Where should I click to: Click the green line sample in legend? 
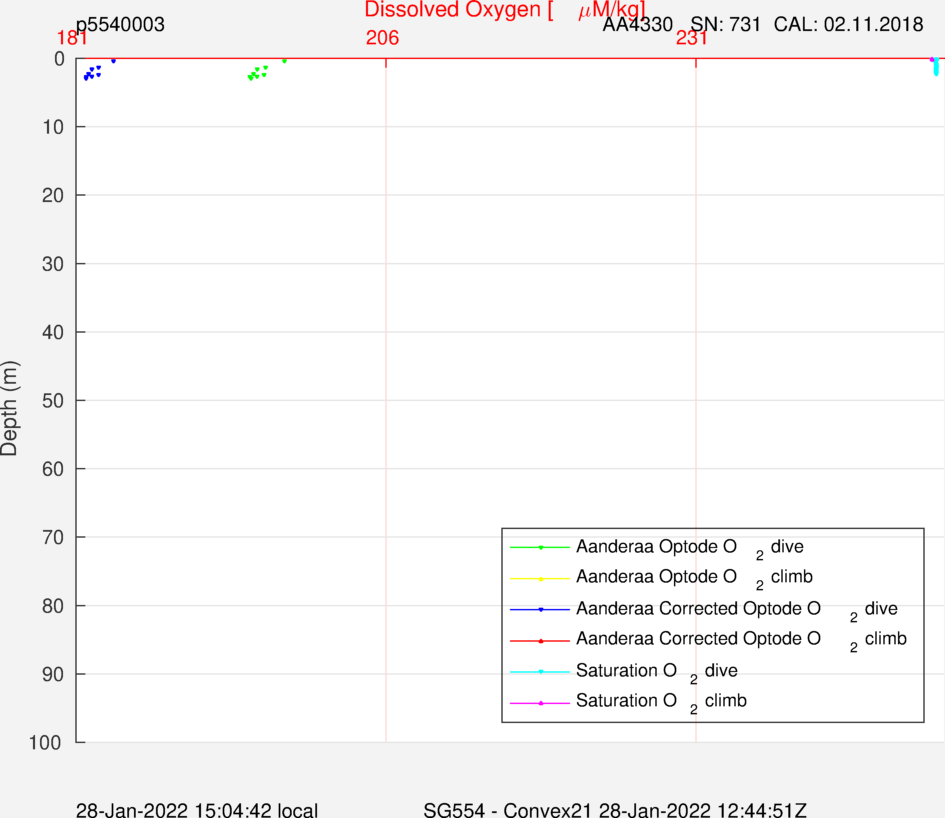[540, 547]
